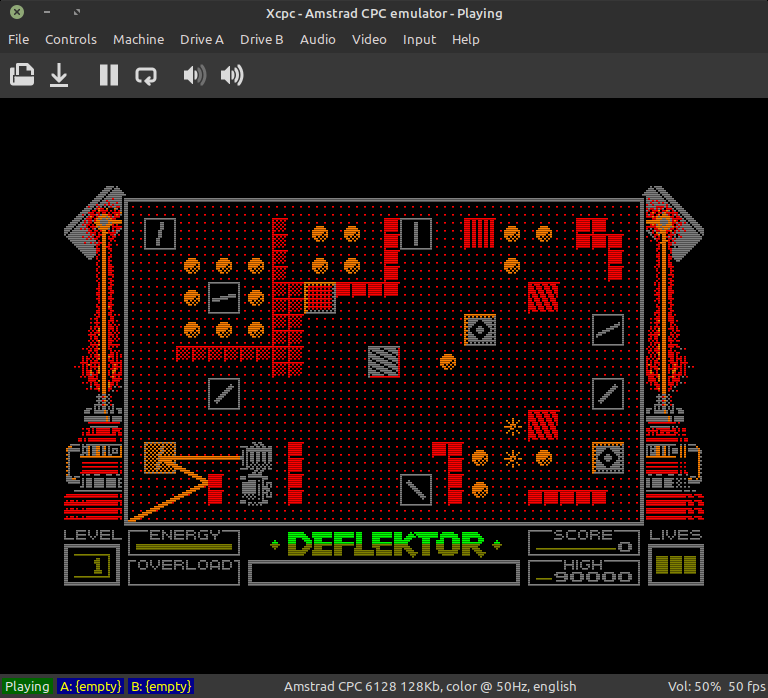Close the Xcpc emulator window
Screen dimensions: 768x698
tap(17, 12)
